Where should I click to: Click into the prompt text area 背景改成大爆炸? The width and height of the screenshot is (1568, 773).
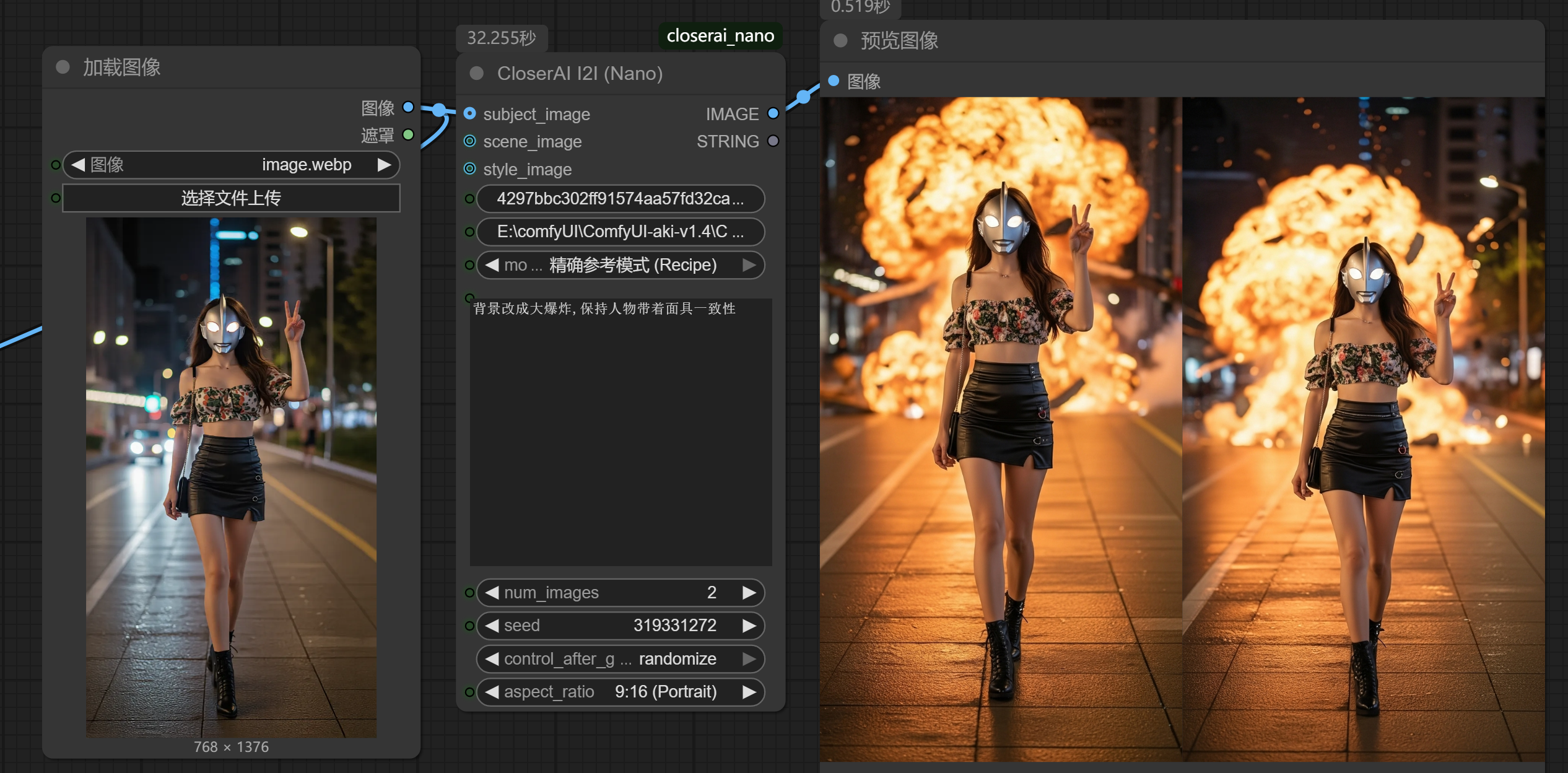point(621,432)
